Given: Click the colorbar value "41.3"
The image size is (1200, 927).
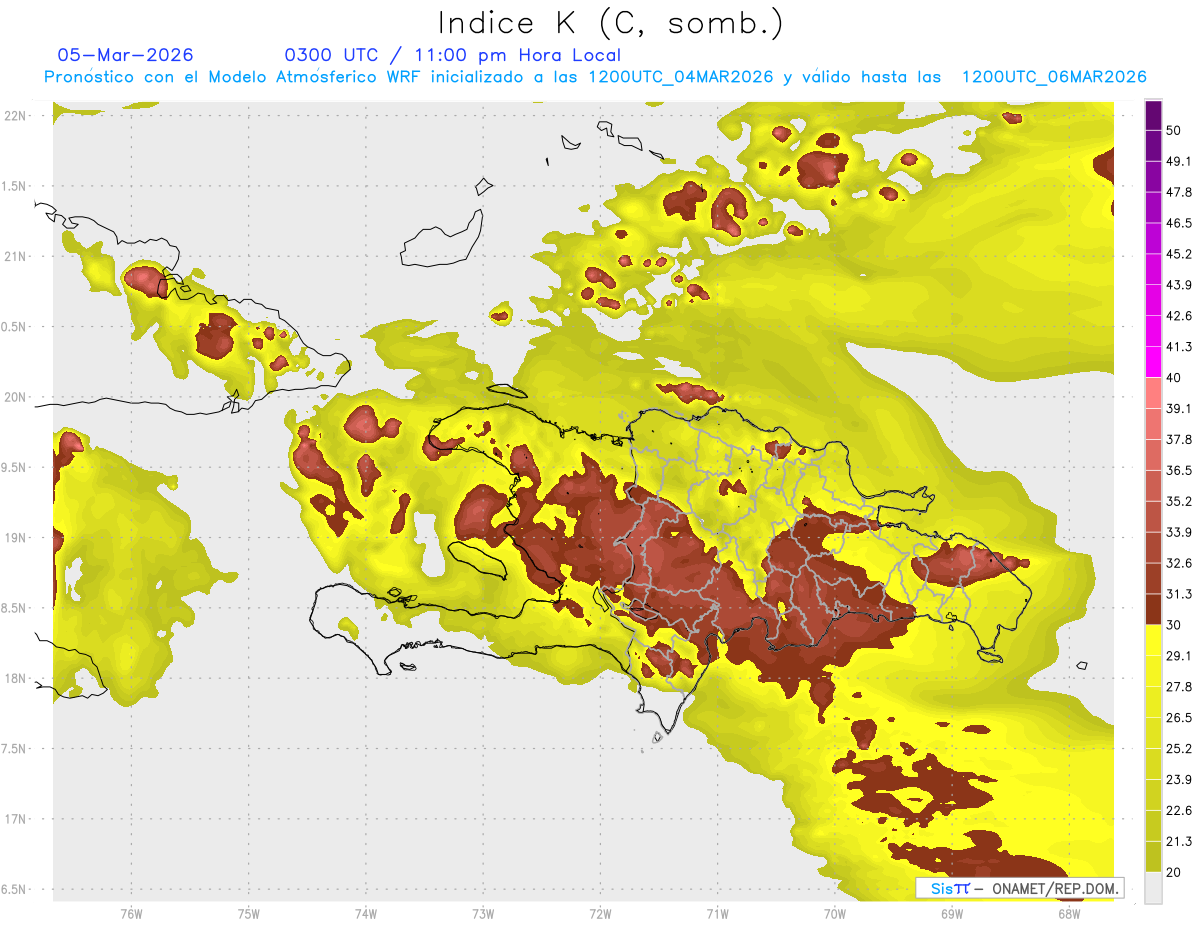Looking at the screenshot, I should pyautogui.click(x=1179, y=347).
